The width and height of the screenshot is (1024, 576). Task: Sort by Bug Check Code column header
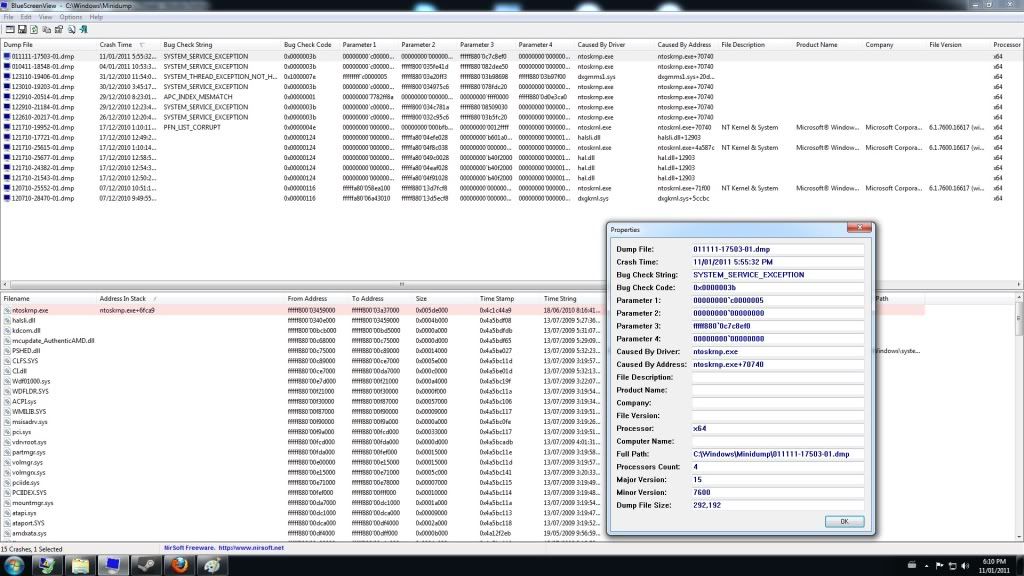click(x=310, y=44)
